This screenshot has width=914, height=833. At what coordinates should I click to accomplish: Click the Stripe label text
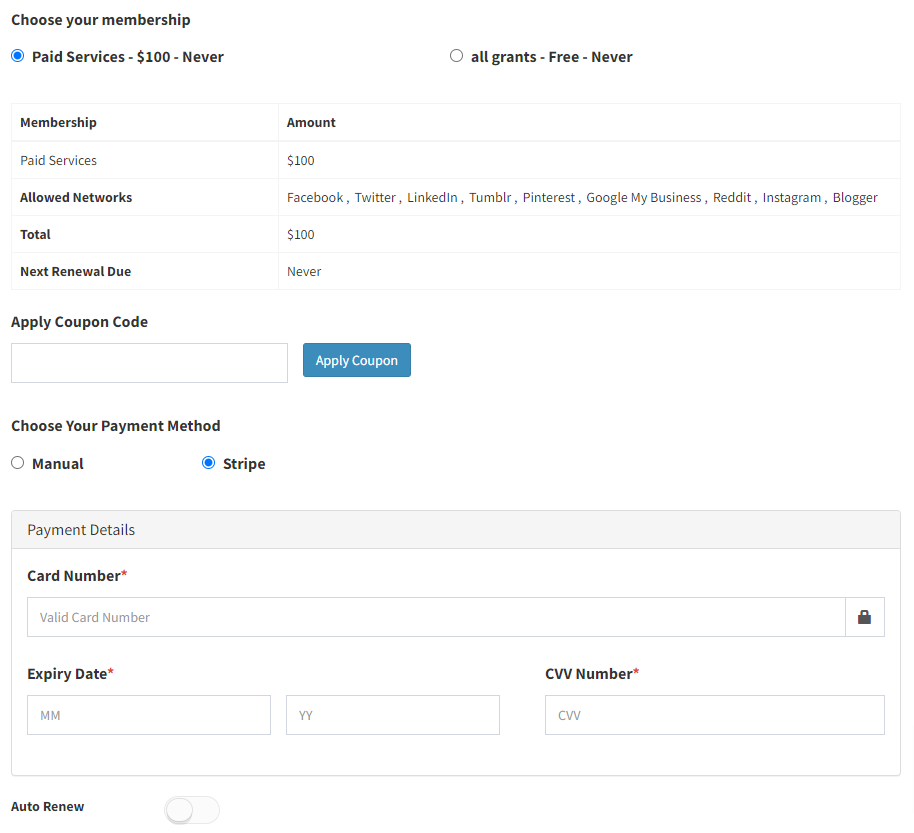tap(244, 464)
